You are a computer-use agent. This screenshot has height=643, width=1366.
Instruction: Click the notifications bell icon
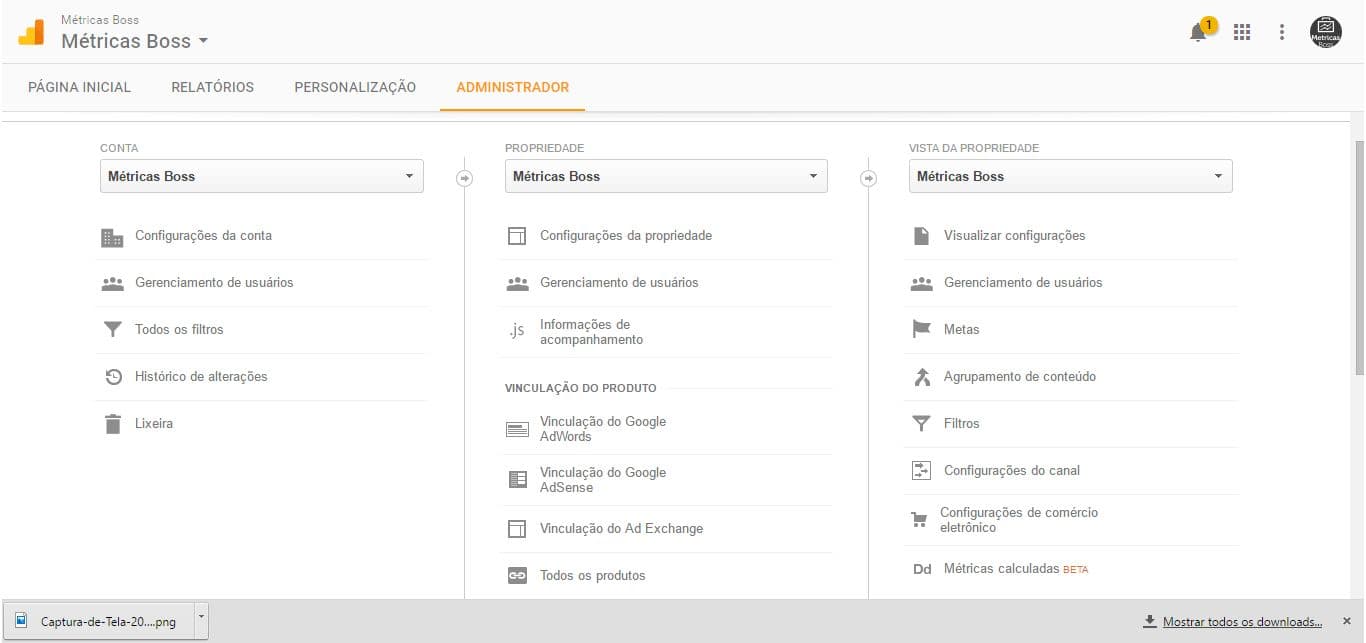click(x=1197, y=31)
